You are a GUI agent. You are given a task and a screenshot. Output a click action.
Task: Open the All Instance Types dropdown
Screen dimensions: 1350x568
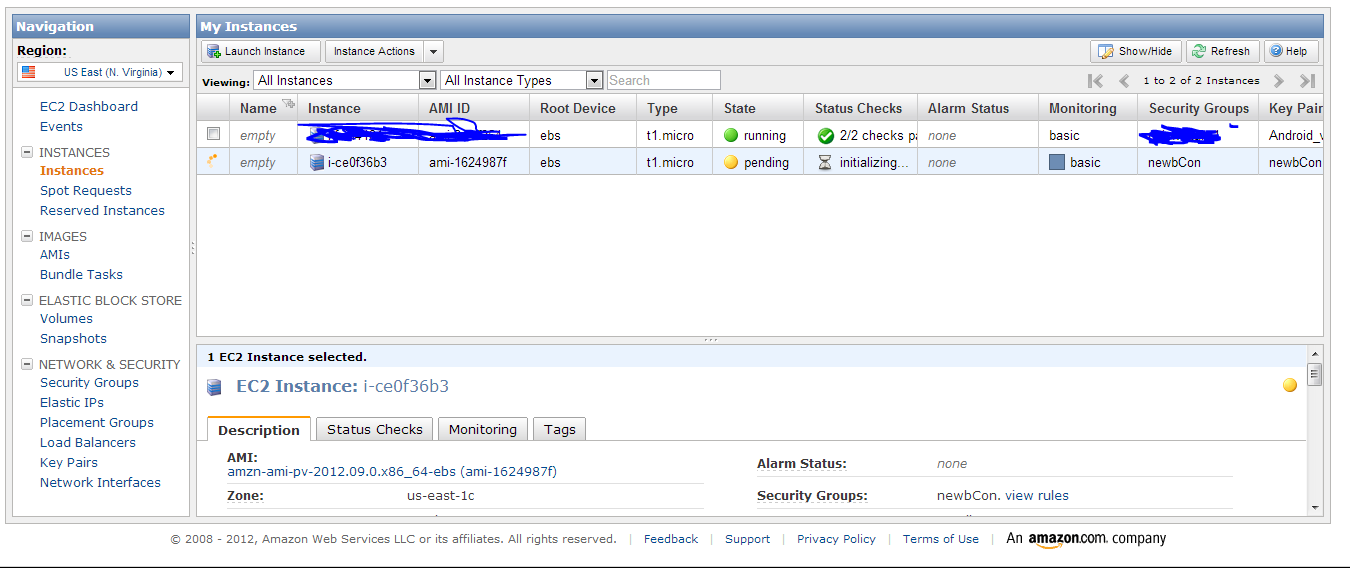point(521,80)
